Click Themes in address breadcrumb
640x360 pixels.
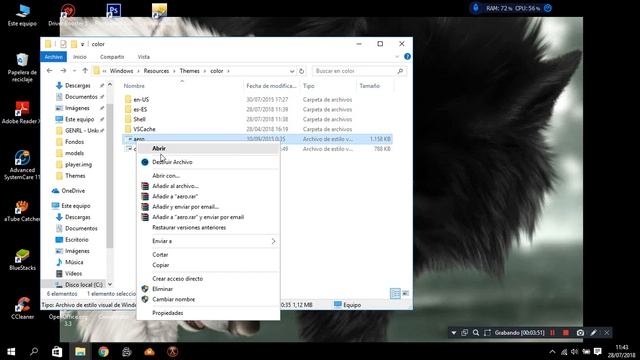(x=189, y=71)
